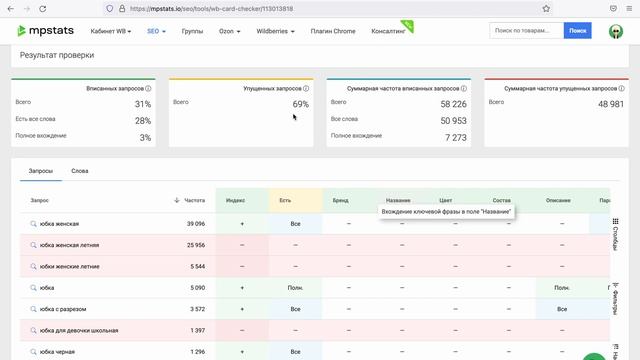This screenshot has height=360, width=640.
Task: Sort by the Описание column header
Action: [558, 200]
